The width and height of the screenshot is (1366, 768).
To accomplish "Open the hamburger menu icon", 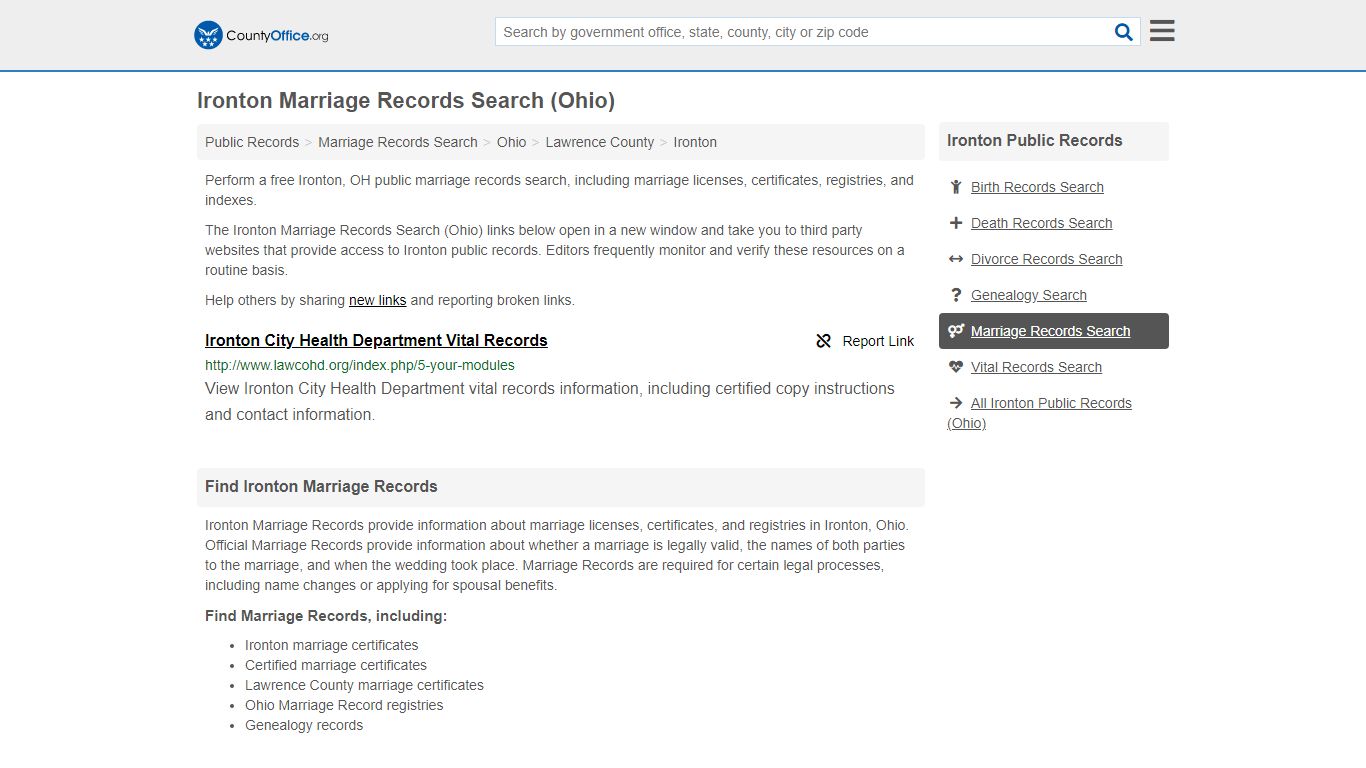I will [1162, 31].
